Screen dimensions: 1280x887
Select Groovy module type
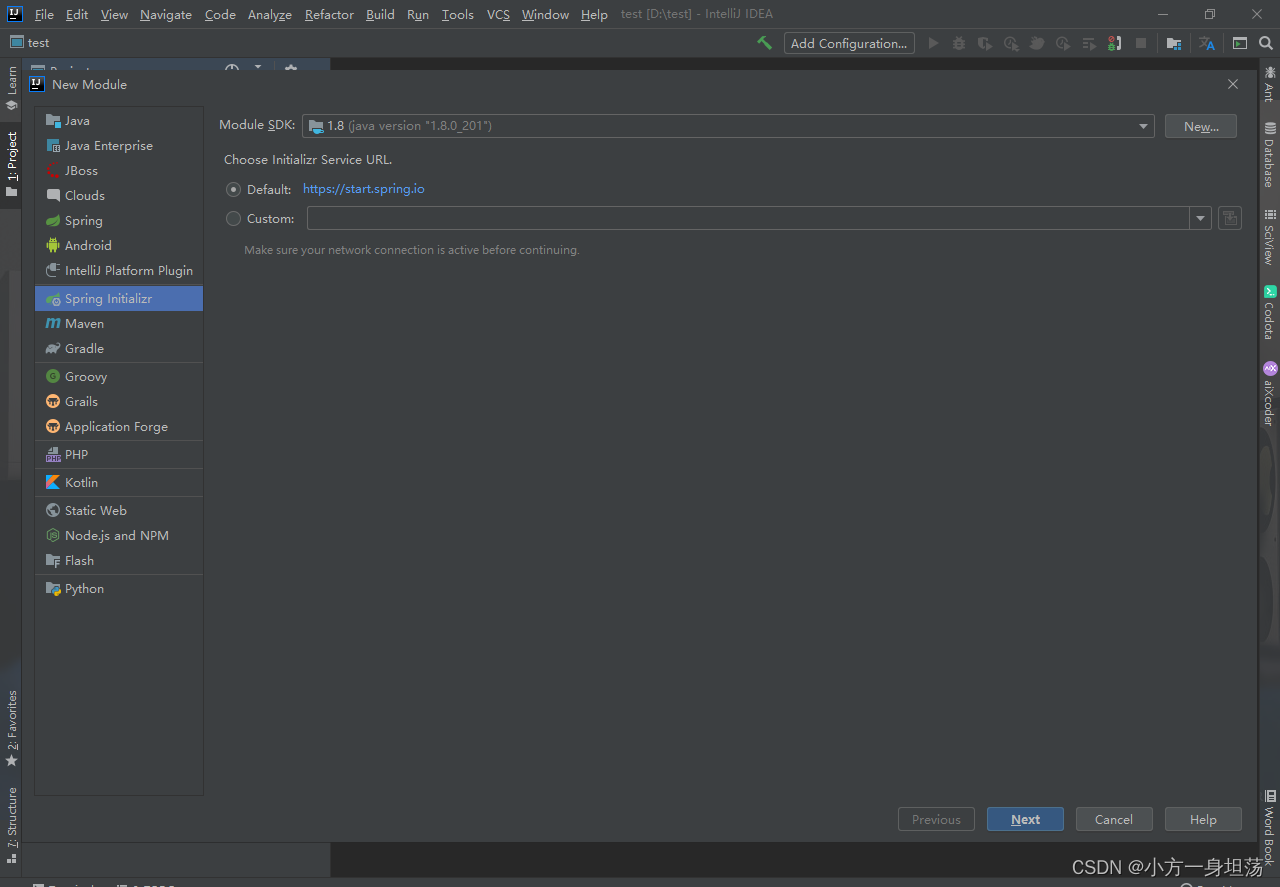tap(119, 377)
